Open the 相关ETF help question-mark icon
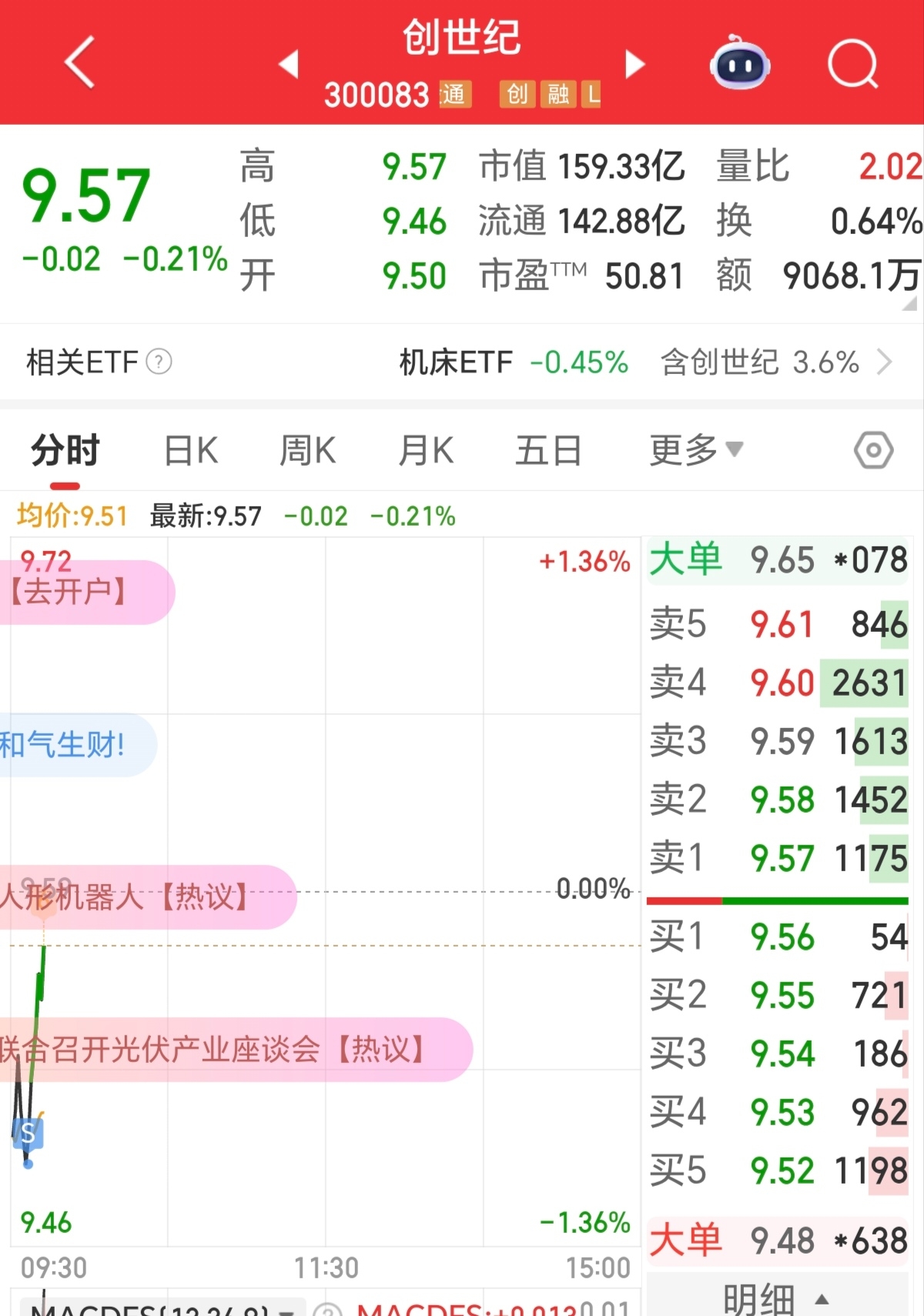The image size is (924, 1316). click(159, 361)
